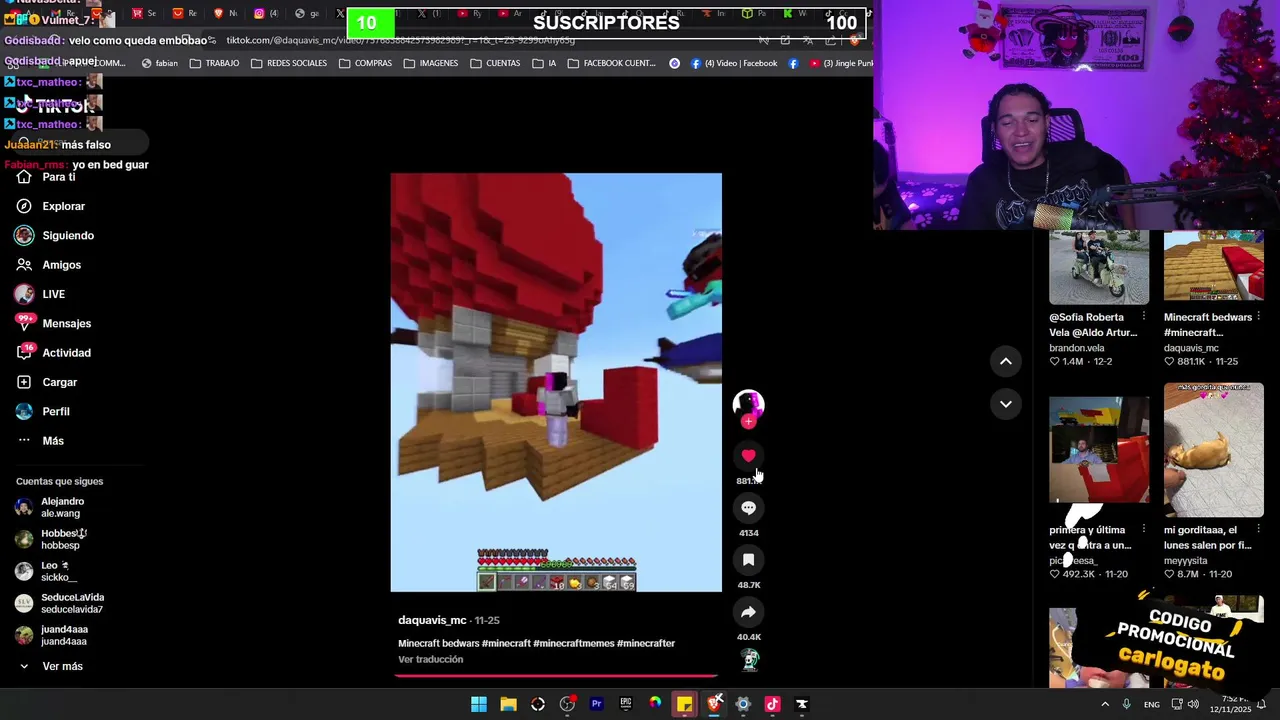The image size is (1280, 720).
Task: Expand followed accounts with Ver más
Action: tap(50, 666)
